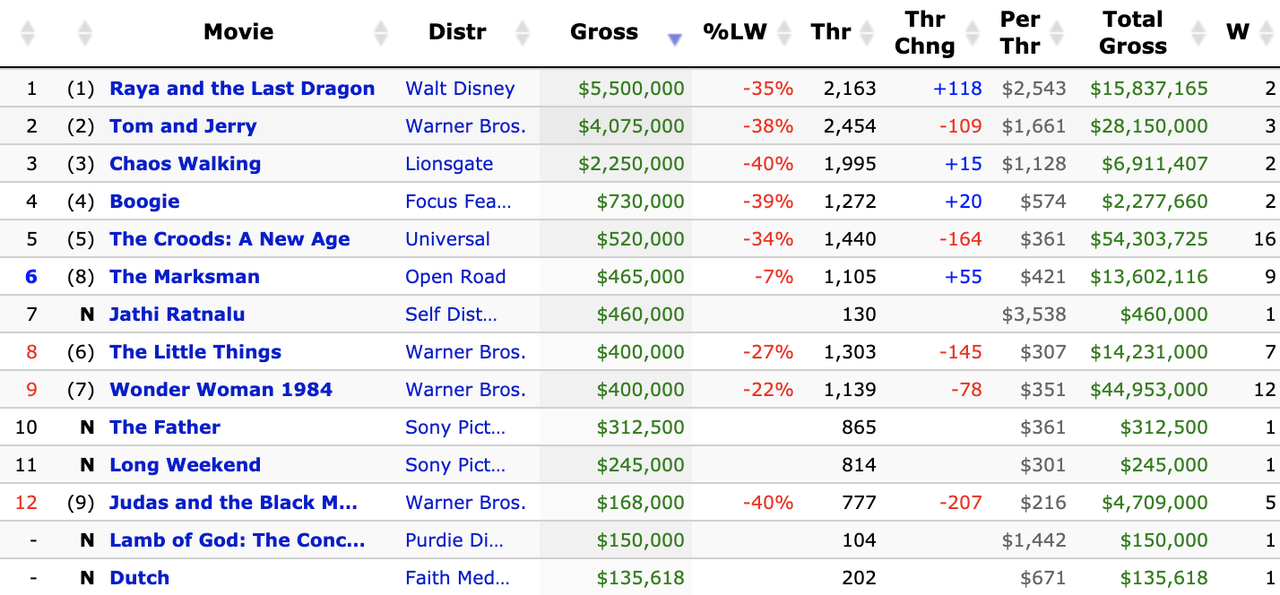This screenshot has width=1280, height=595.
Task: Select the +118 theater change value
Action: [957, 88]
